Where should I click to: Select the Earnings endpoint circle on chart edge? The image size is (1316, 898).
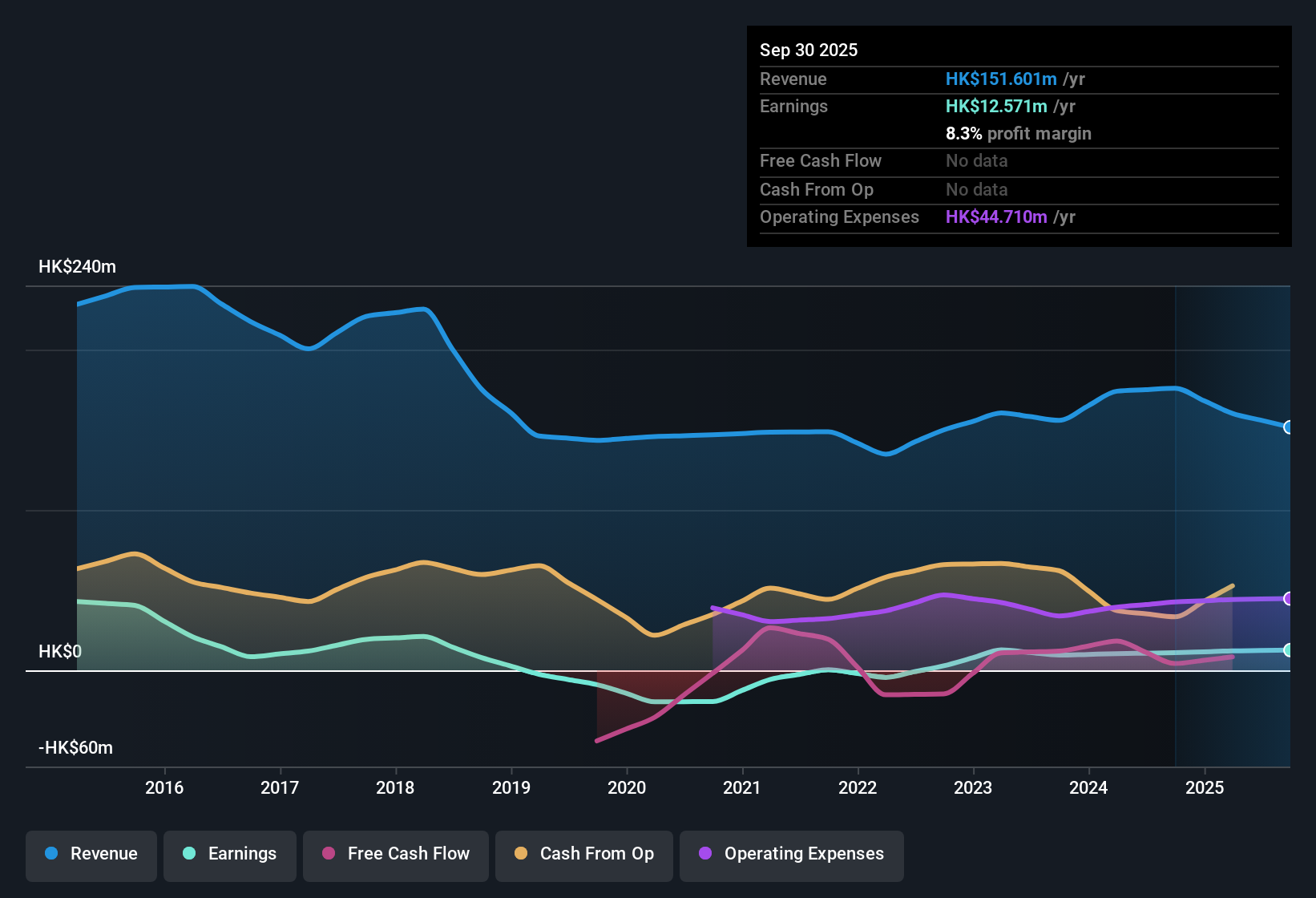pos(1289,651)
